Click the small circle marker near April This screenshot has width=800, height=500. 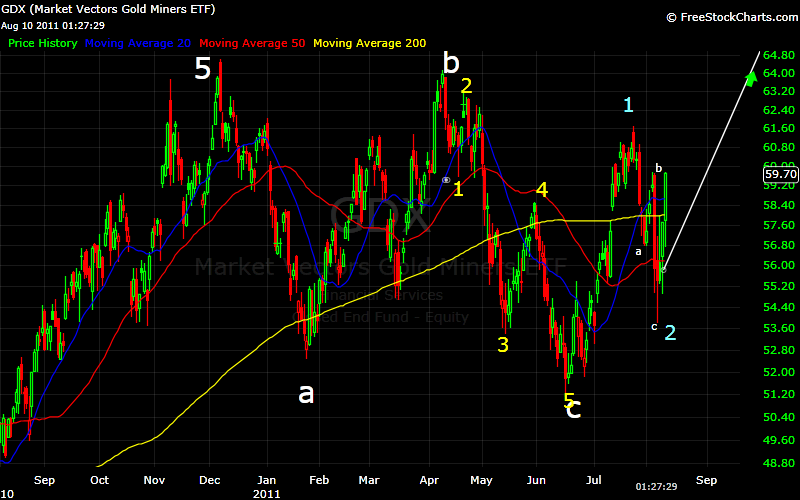(446, 180)
